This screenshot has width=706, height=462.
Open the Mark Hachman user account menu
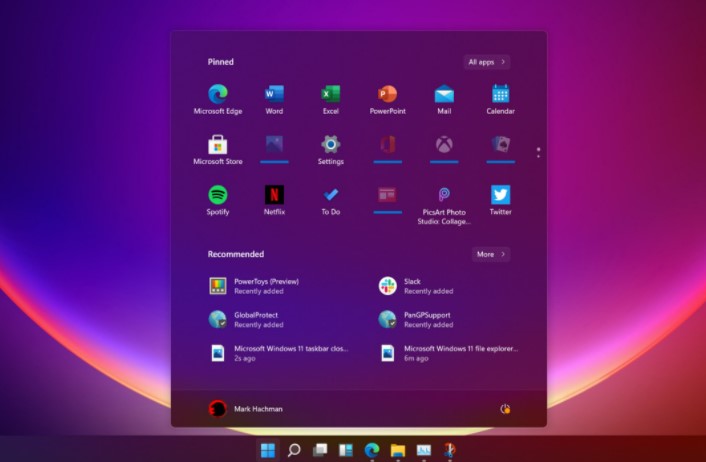pos(246,409)
